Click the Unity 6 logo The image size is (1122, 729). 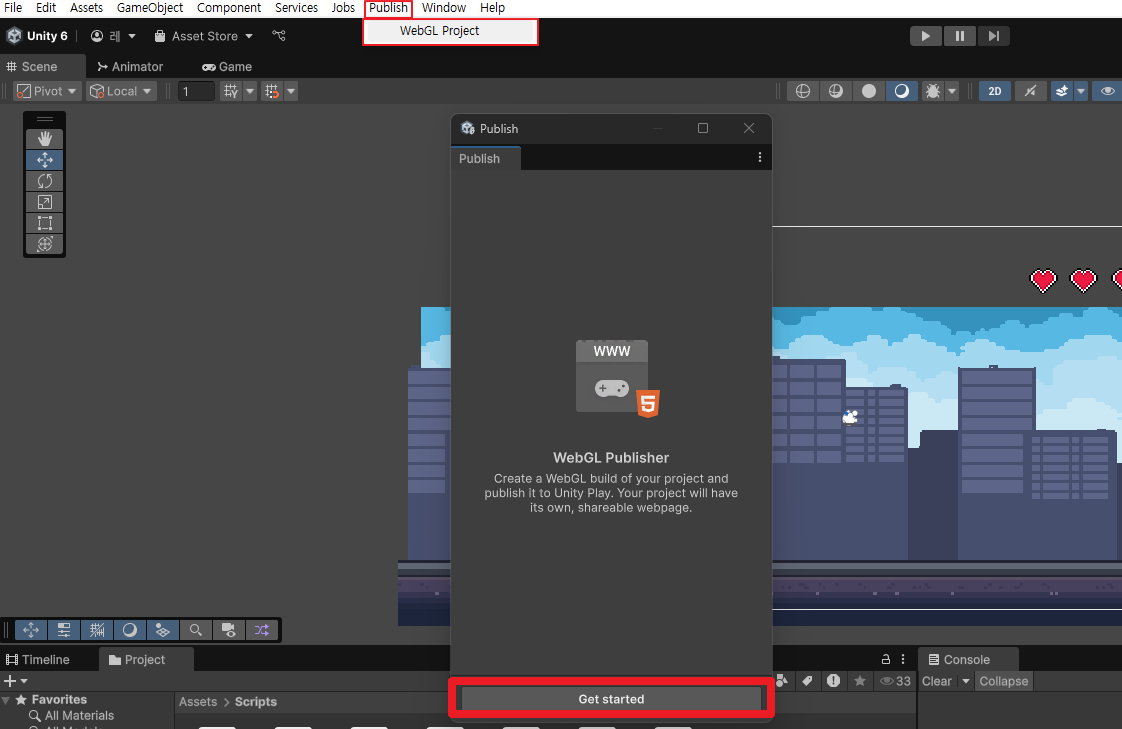tap(14, 36)
